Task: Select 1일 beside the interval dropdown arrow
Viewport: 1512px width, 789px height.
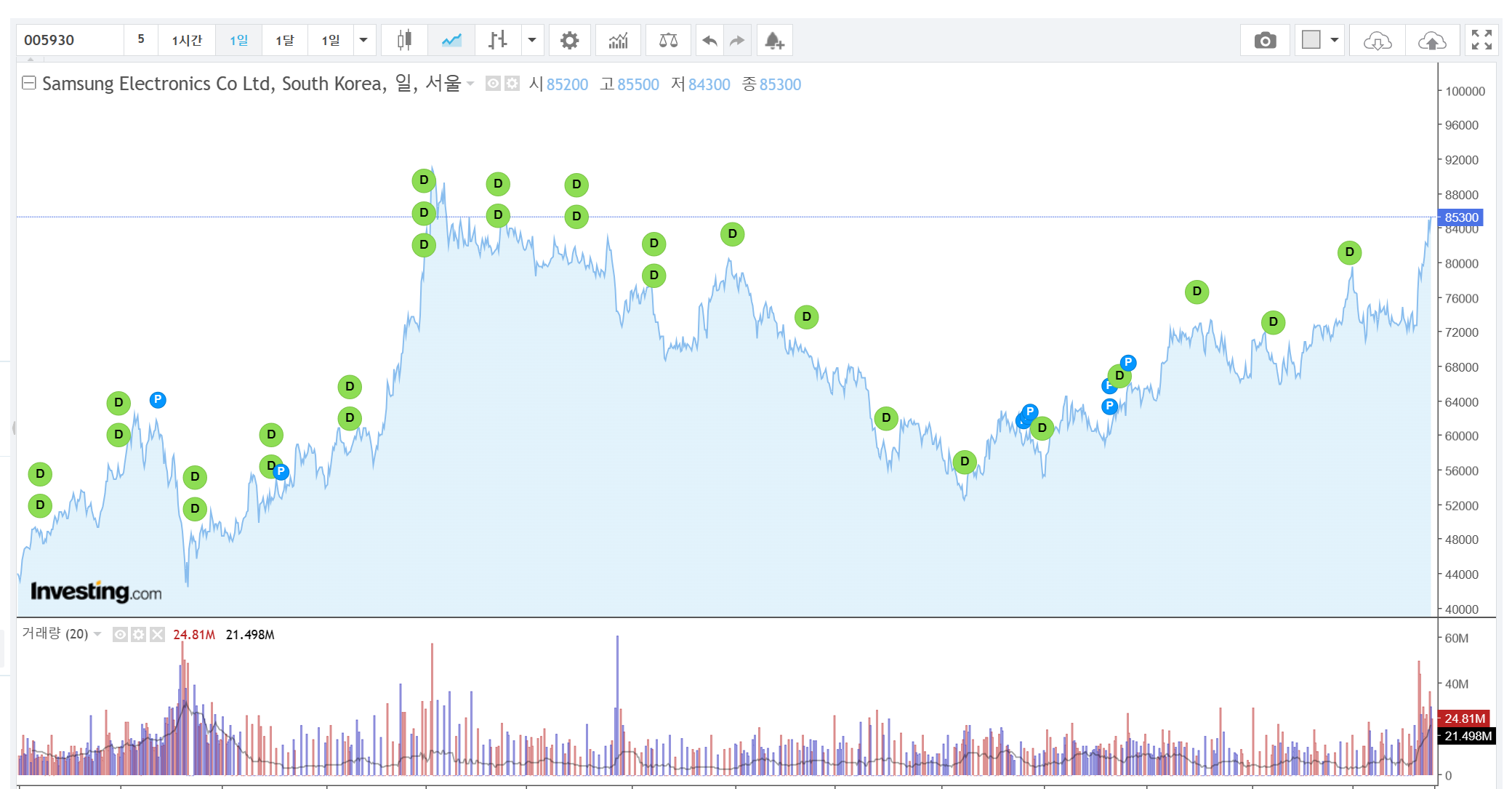Action: point(331,40)
